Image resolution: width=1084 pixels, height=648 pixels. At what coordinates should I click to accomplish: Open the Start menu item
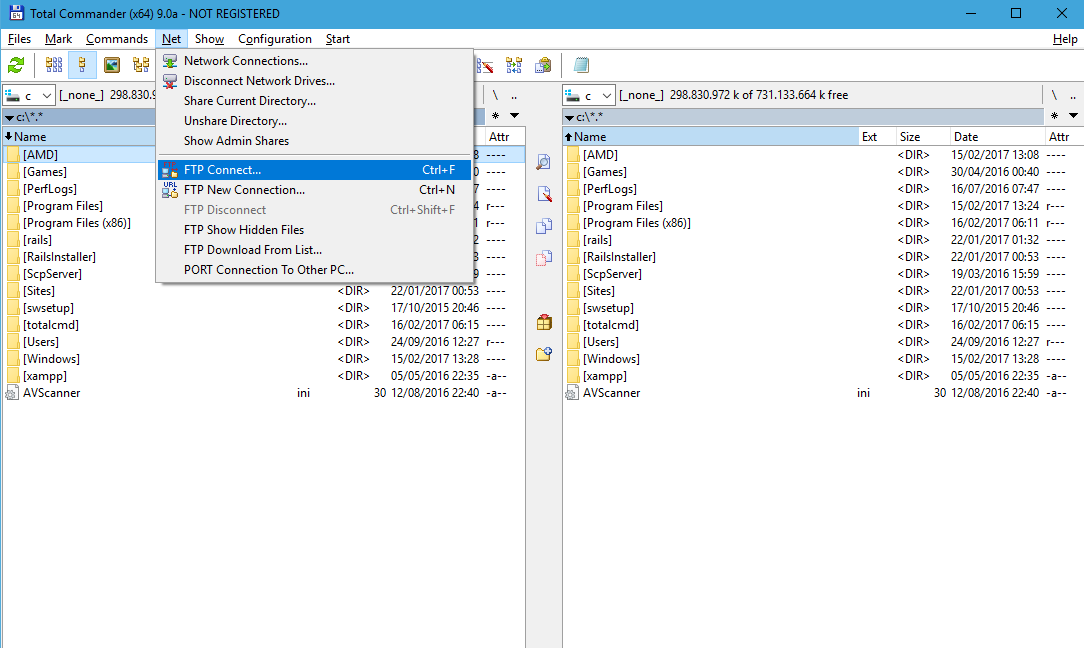tap(338, 39)
